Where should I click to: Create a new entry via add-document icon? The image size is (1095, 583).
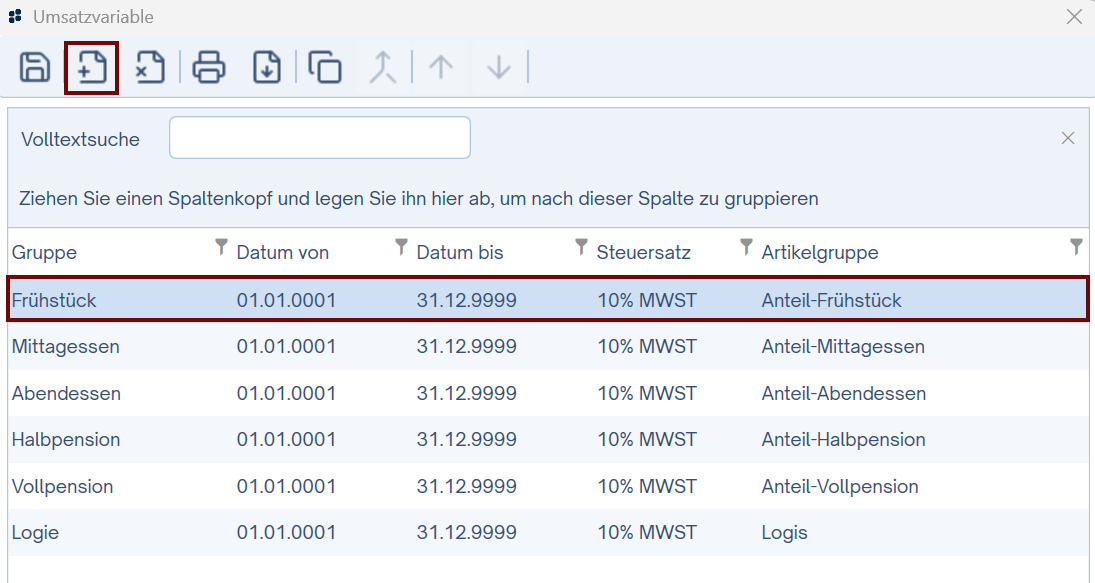point(92,68)
